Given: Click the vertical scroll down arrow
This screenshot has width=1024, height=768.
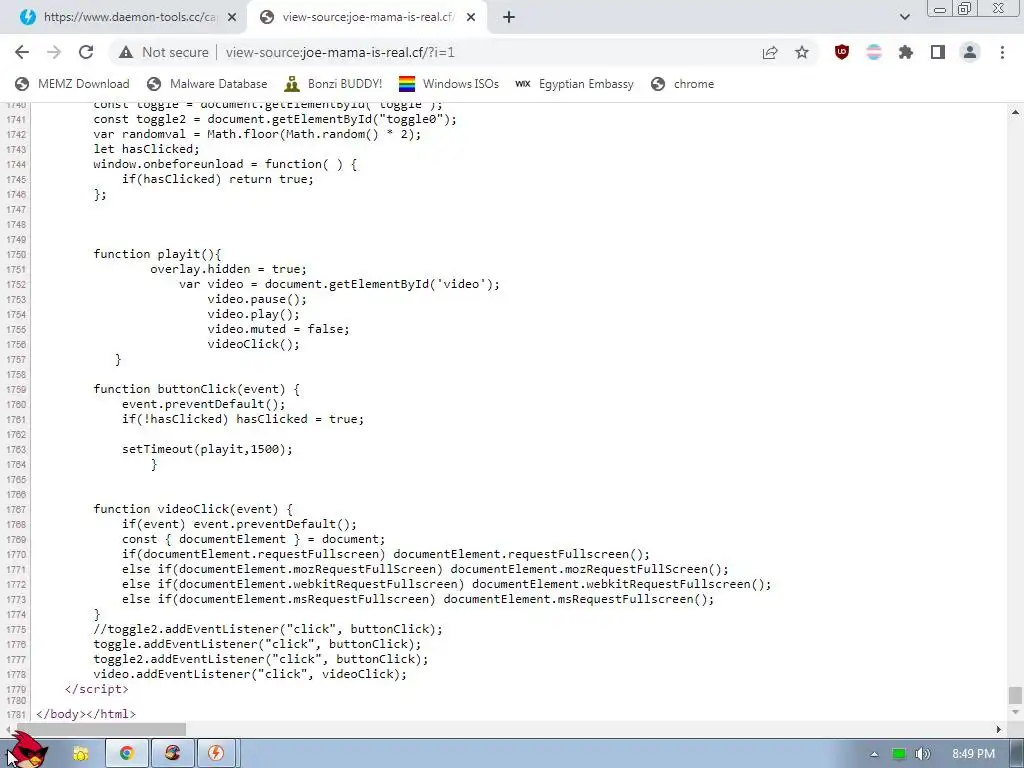Looking at the screenshot, I should [1015, 712].
